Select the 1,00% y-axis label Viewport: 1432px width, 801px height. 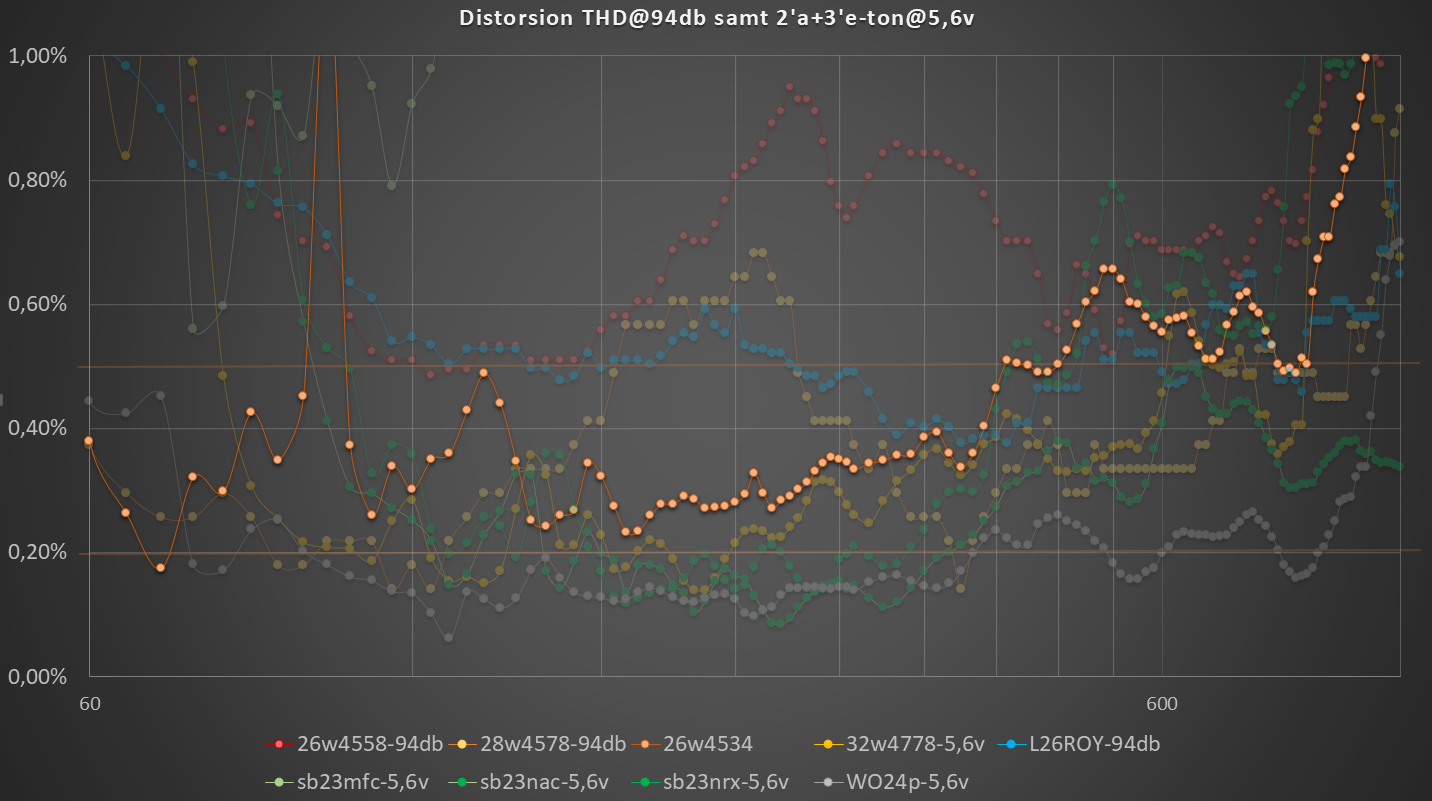37,56
